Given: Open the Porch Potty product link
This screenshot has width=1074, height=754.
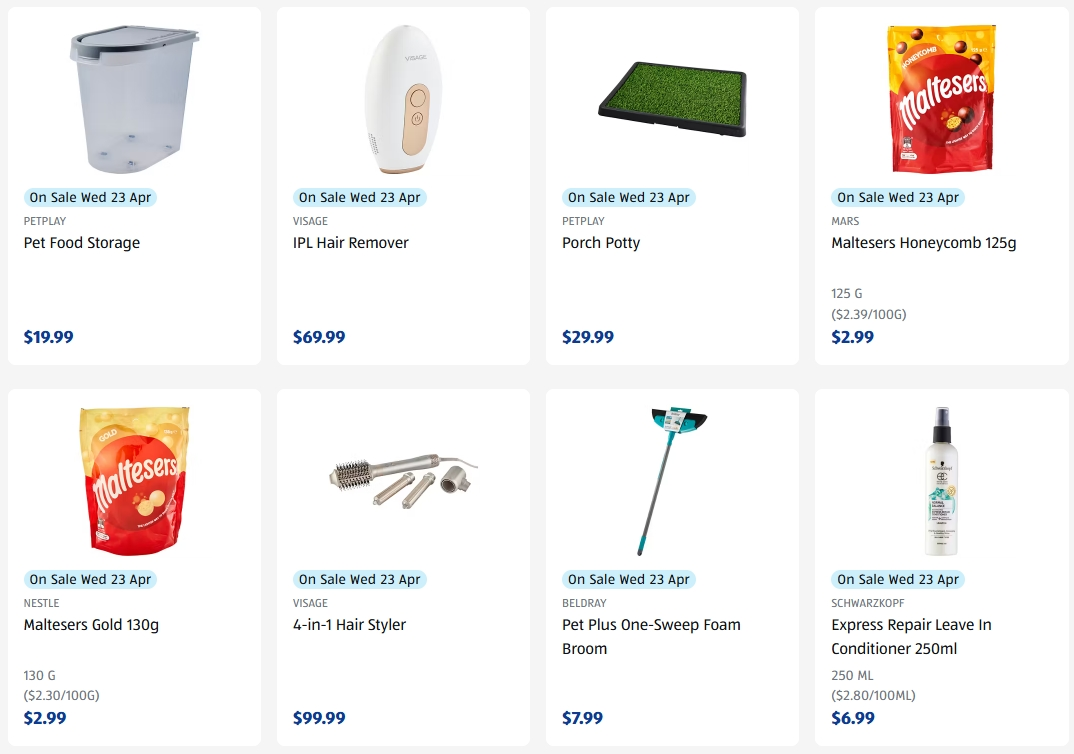Looking at the screenshot, I should 601,242.
